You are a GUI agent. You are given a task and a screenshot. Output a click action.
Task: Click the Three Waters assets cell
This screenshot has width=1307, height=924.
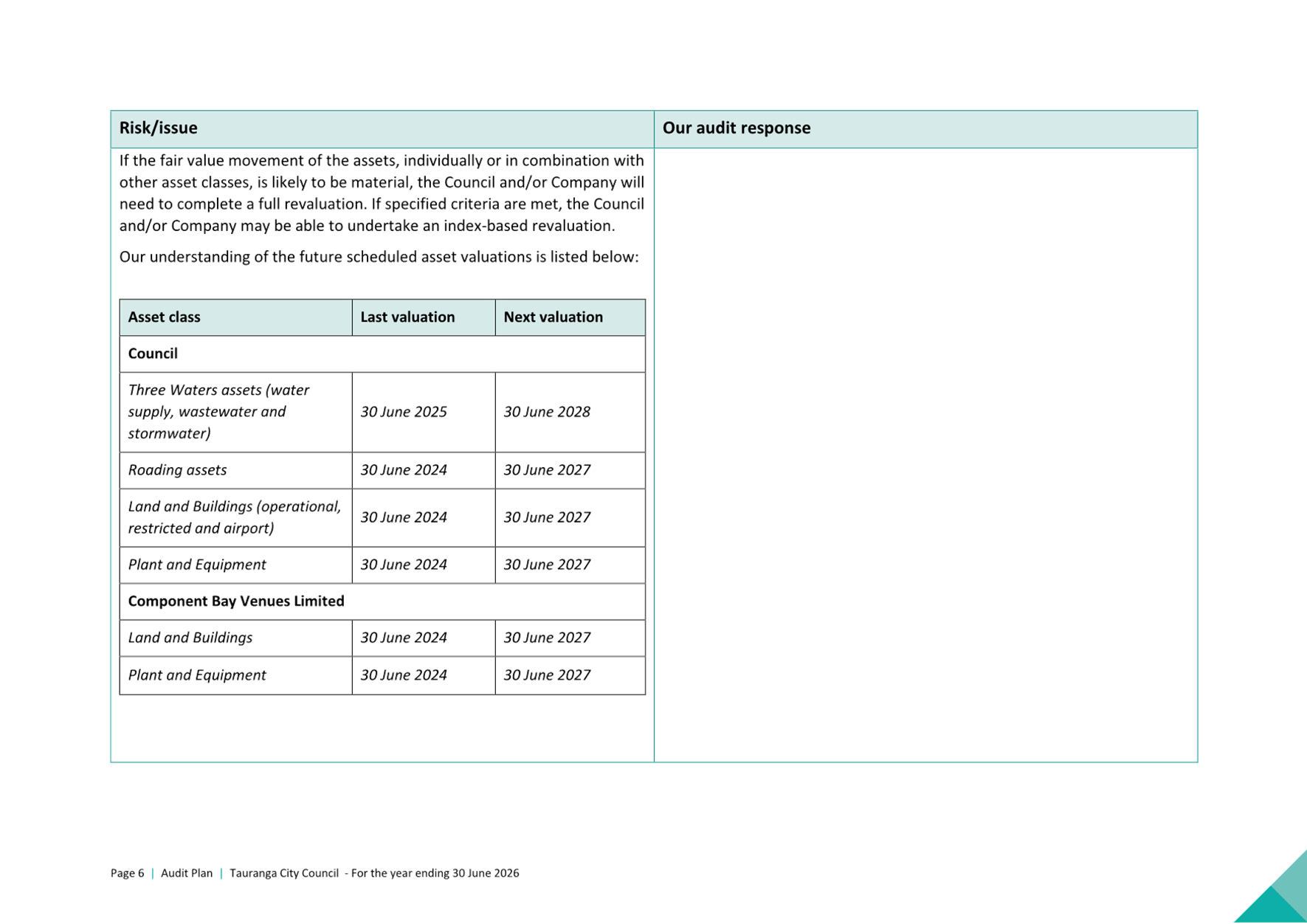point(218,412)
